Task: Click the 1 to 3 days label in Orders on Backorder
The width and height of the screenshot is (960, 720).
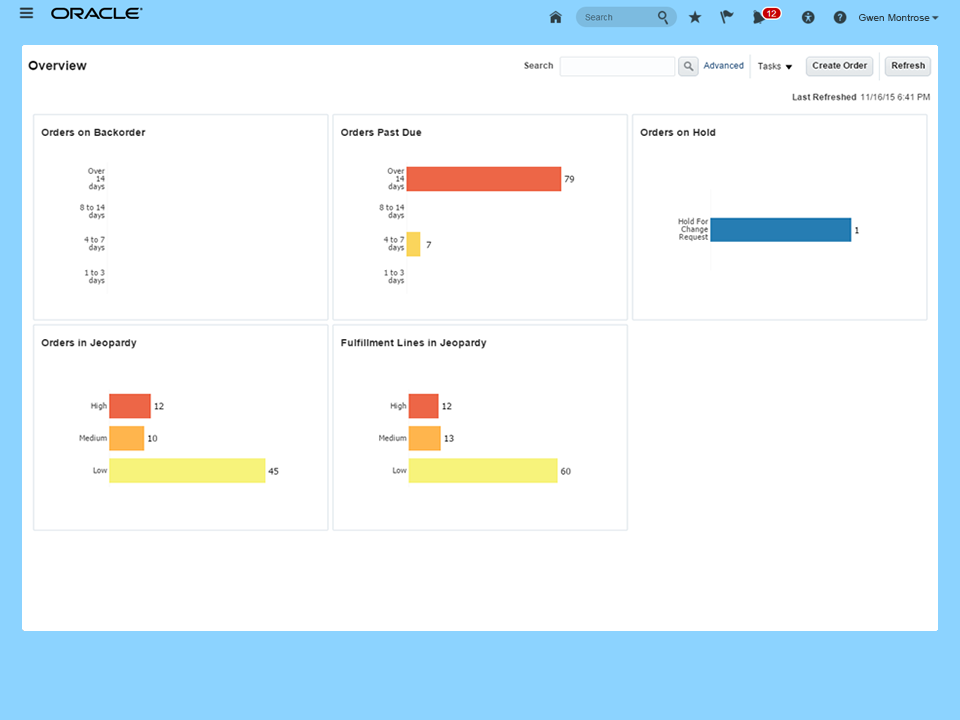Action: pyautogui.click(x=95, y=276)
